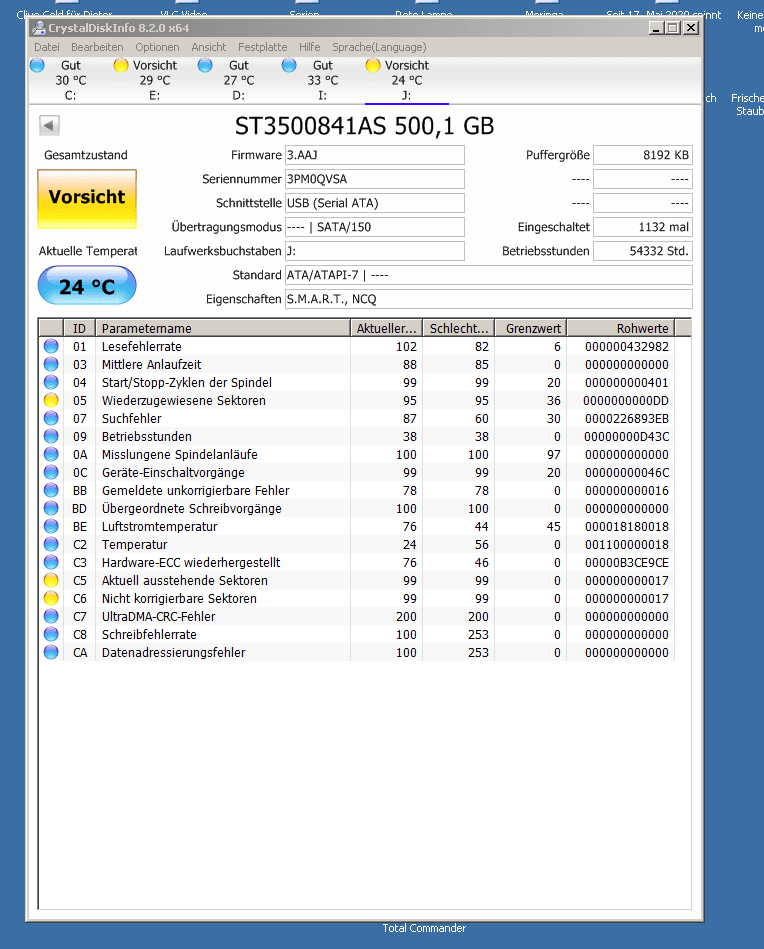Click the Seriennummer field 3PM0QVSA

click(375, 179)
